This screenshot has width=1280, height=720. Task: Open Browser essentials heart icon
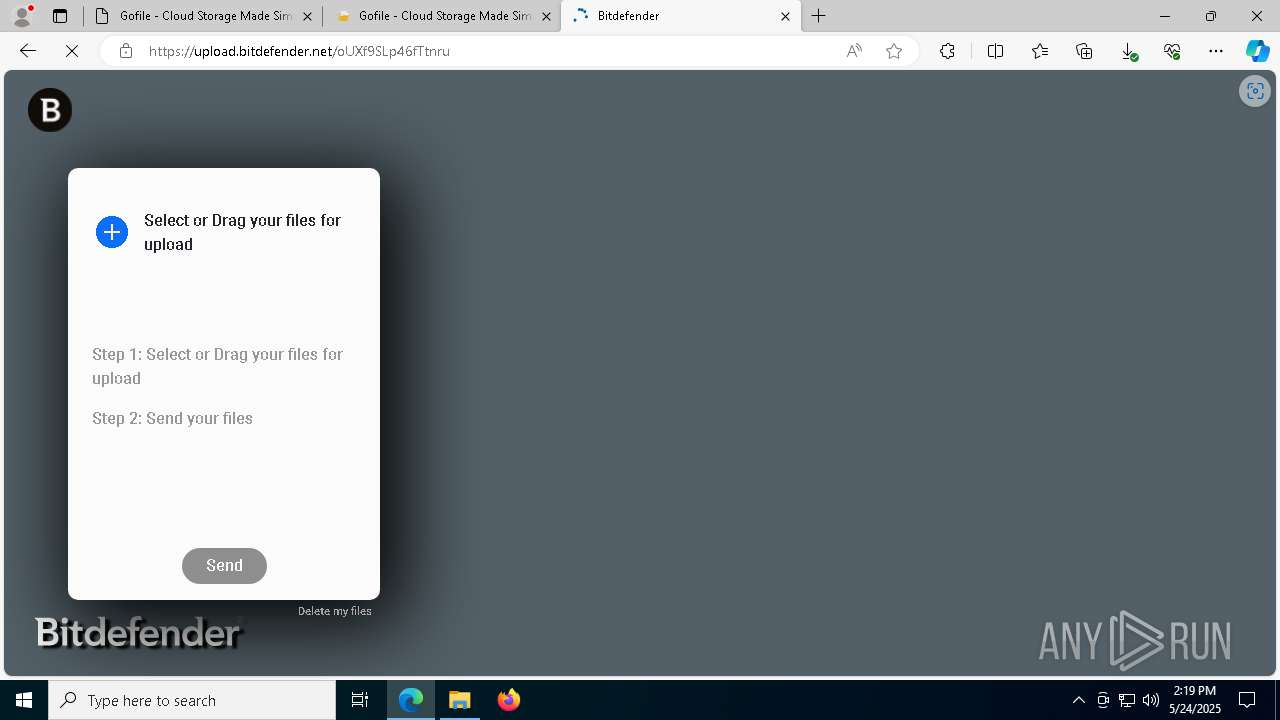coord(1172,51)
